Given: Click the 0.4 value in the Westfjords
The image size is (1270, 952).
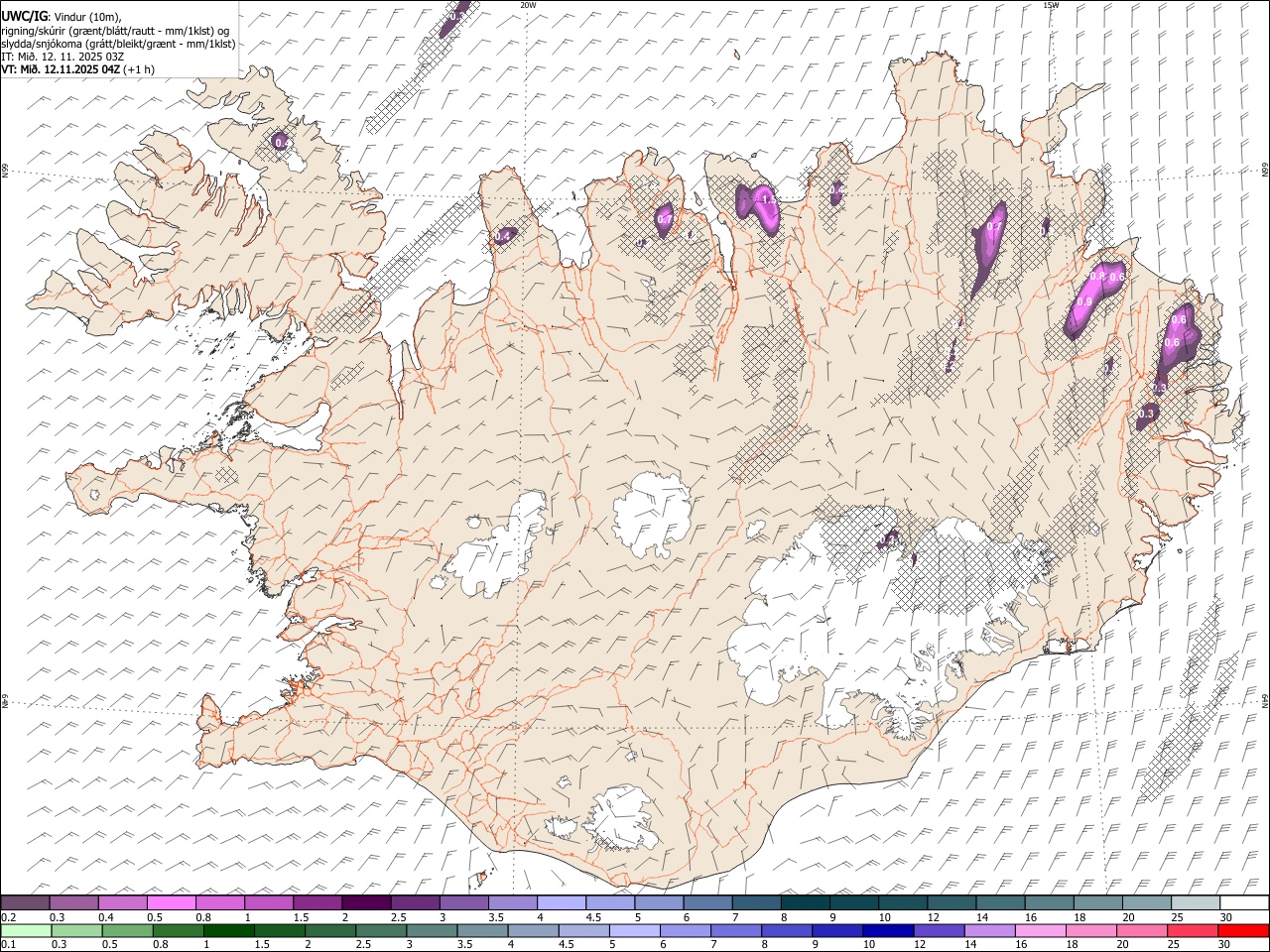Looking at the screenshot, I should tap(282, 144).
